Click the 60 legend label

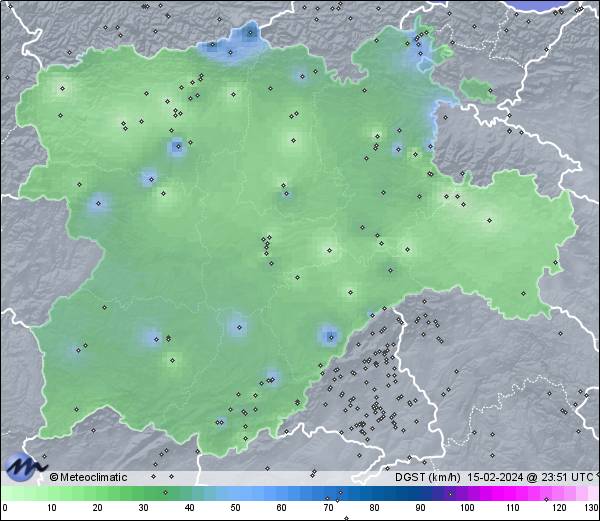click(282, 508)
